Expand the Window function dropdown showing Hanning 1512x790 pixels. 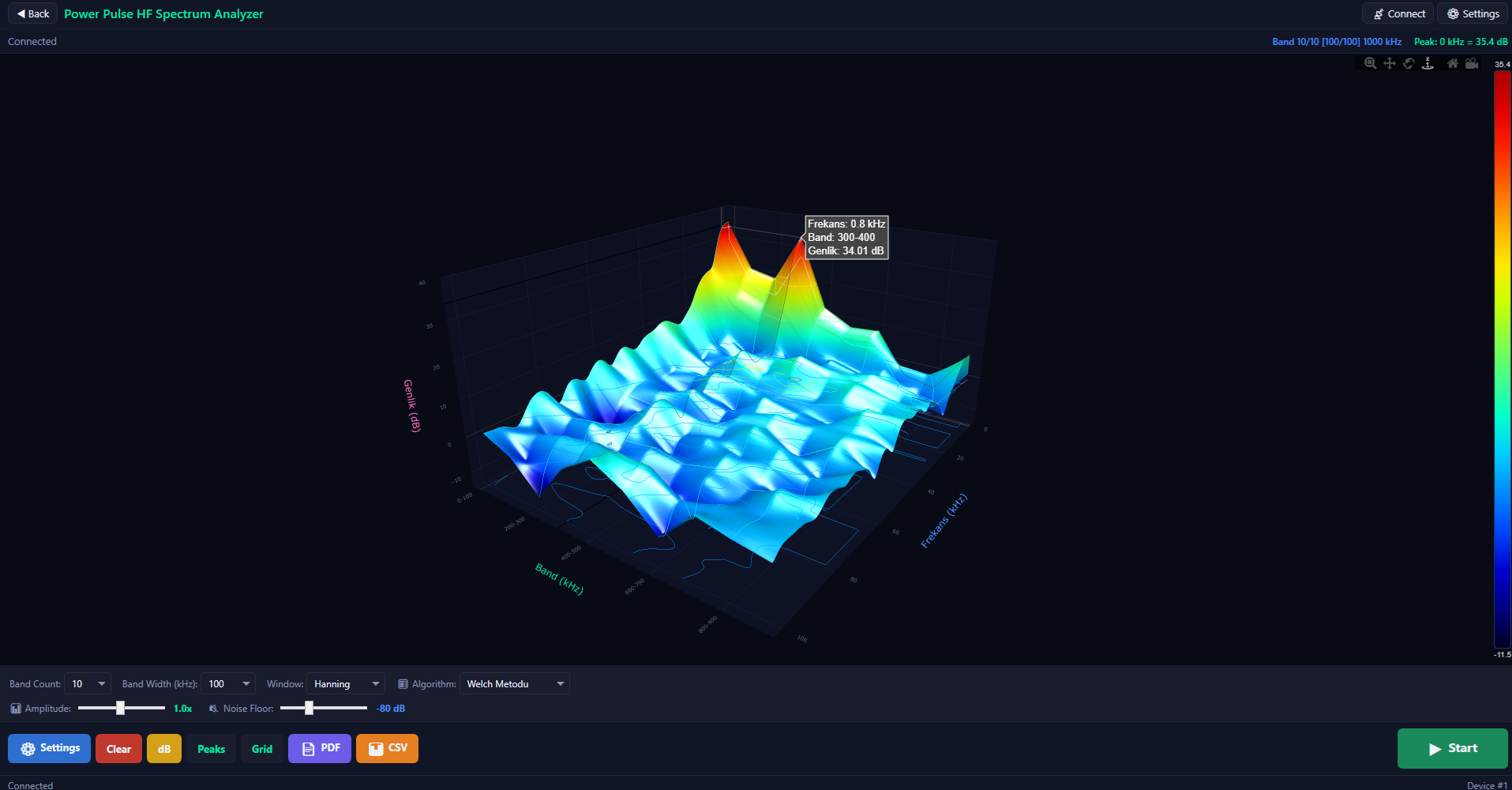345,684
